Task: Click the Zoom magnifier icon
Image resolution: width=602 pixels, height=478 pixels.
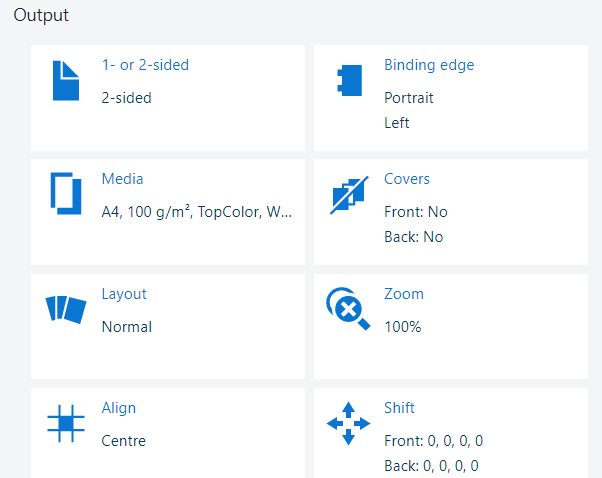Action: coord(348,309)
